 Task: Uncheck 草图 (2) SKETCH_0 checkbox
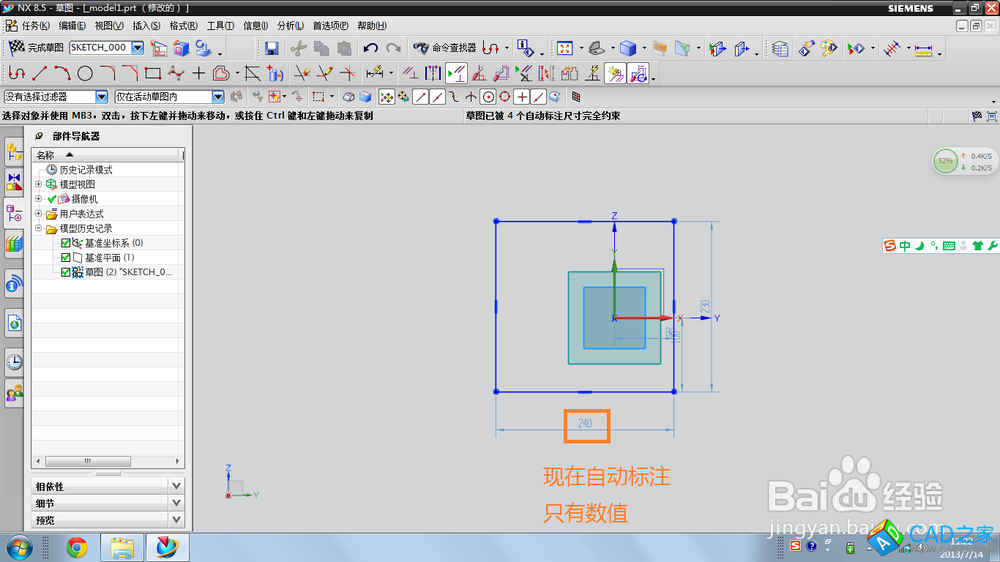pos(66,272)
